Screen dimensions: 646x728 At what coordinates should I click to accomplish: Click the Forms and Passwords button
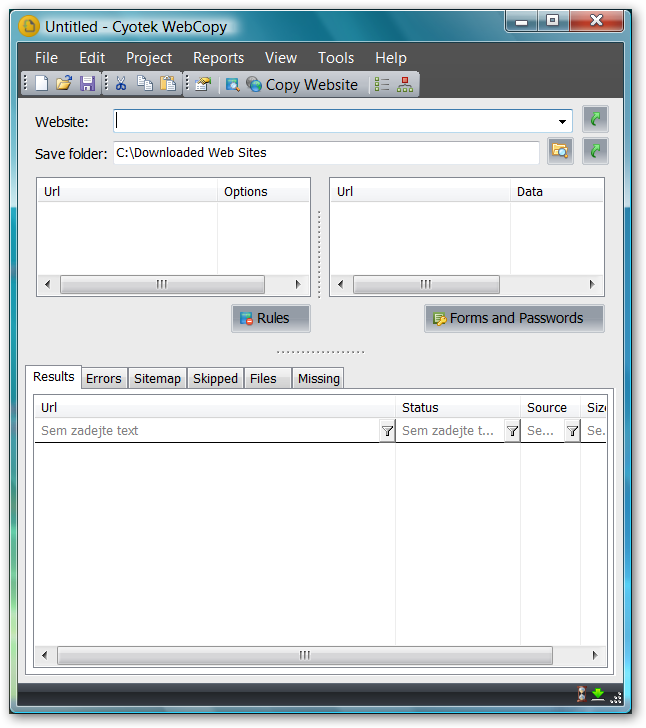pos(515,318)
